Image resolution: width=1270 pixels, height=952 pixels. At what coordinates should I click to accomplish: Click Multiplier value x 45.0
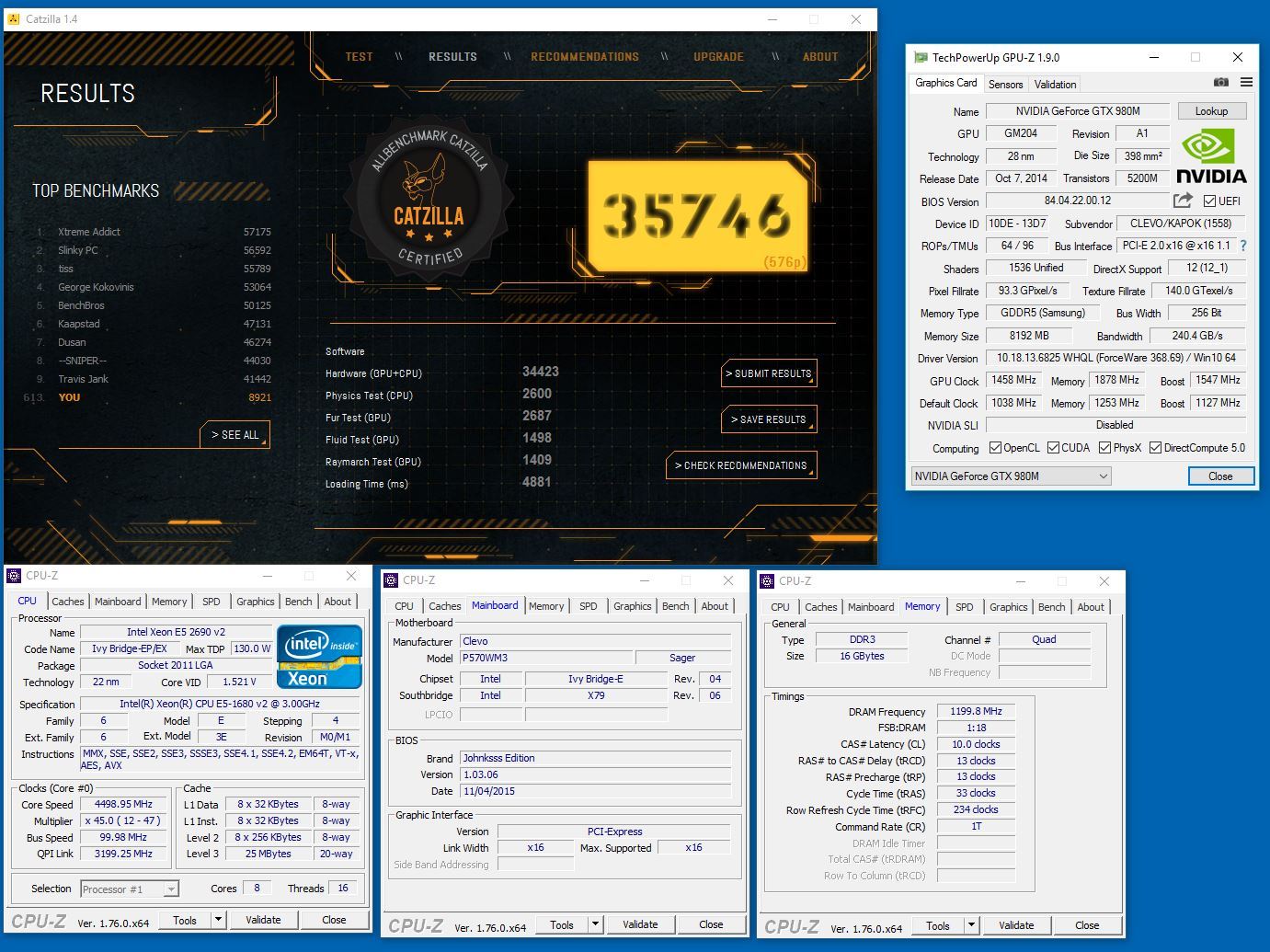pyautogui.click(x=123, y=820)
